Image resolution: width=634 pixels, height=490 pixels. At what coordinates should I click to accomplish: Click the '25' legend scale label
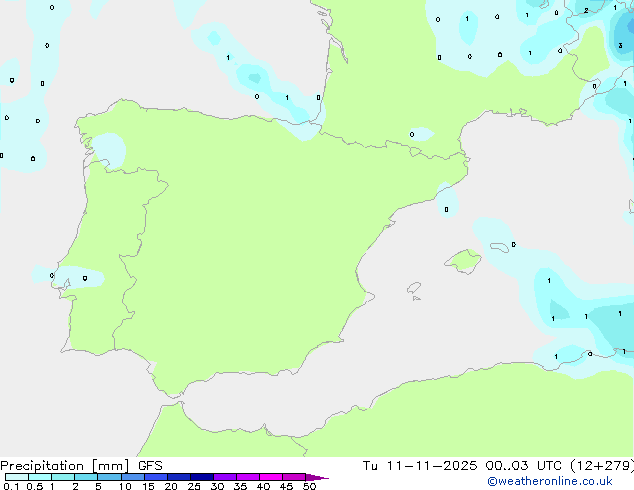click(x=194, y=486)
